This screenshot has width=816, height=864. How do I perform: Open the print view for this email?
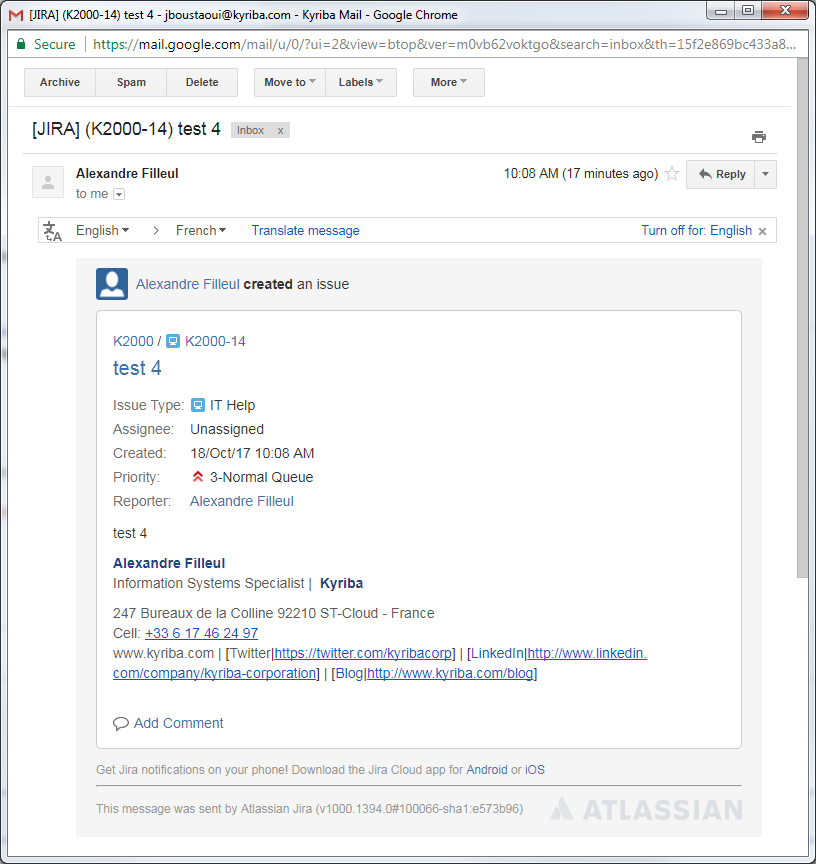(x=759, y=136)
